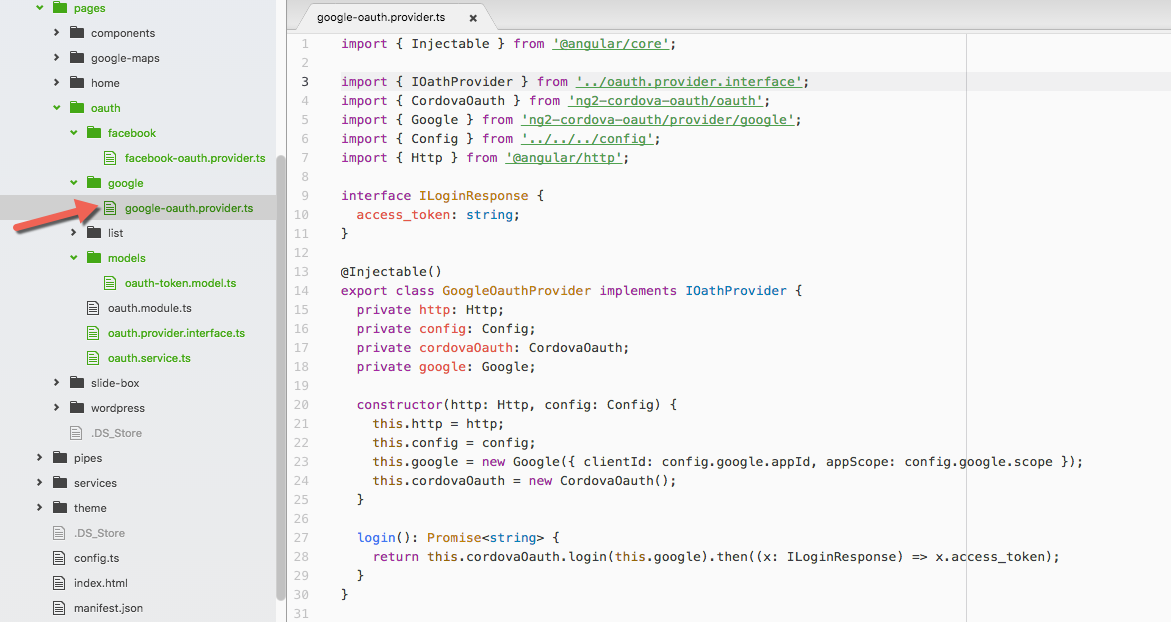
Task: Click the oauth.service.ts file icon
Action: click(93, 358)
